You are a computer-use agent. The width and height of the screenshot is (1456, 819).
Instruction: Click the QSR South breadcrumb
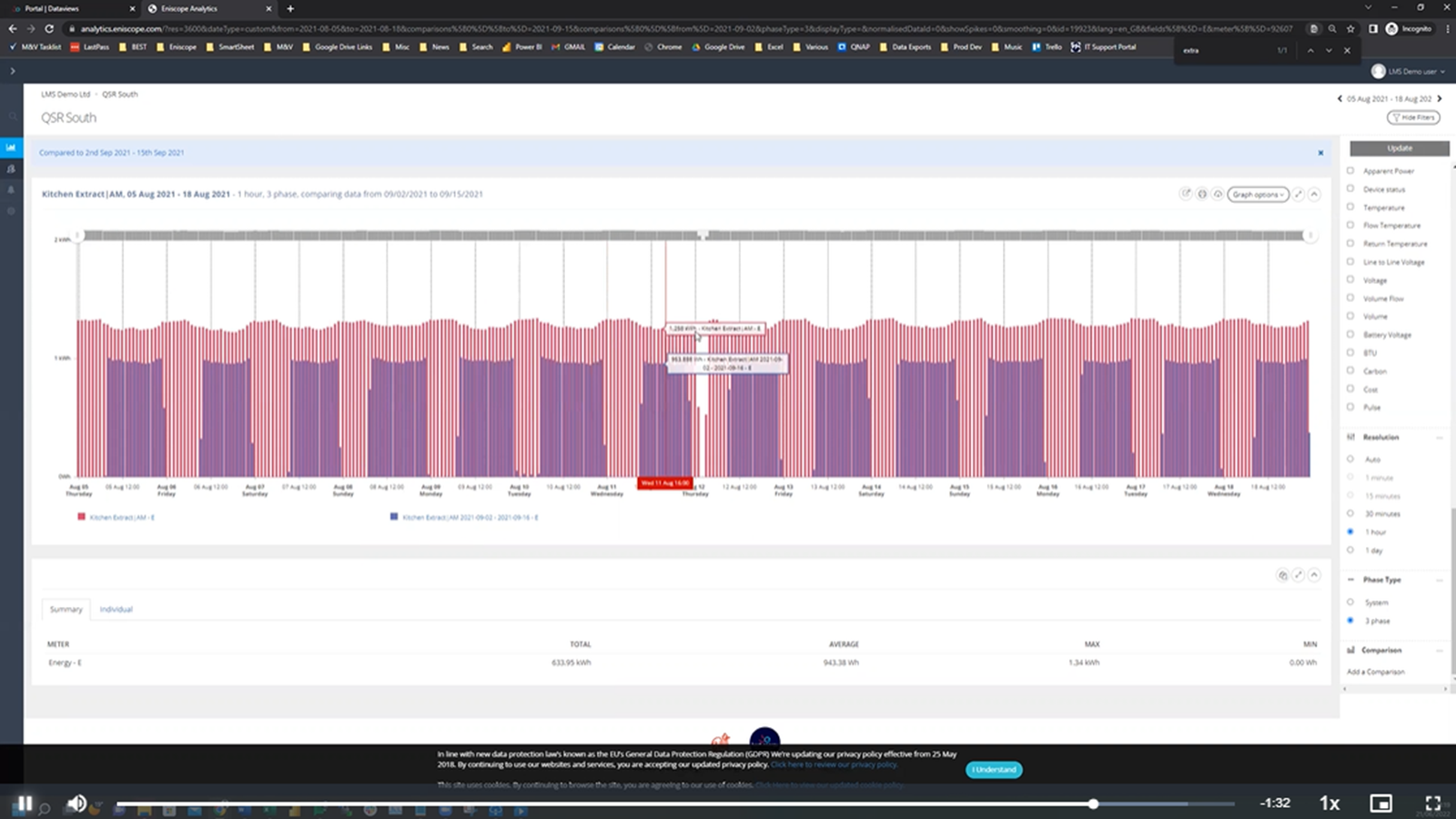point(120,94)
